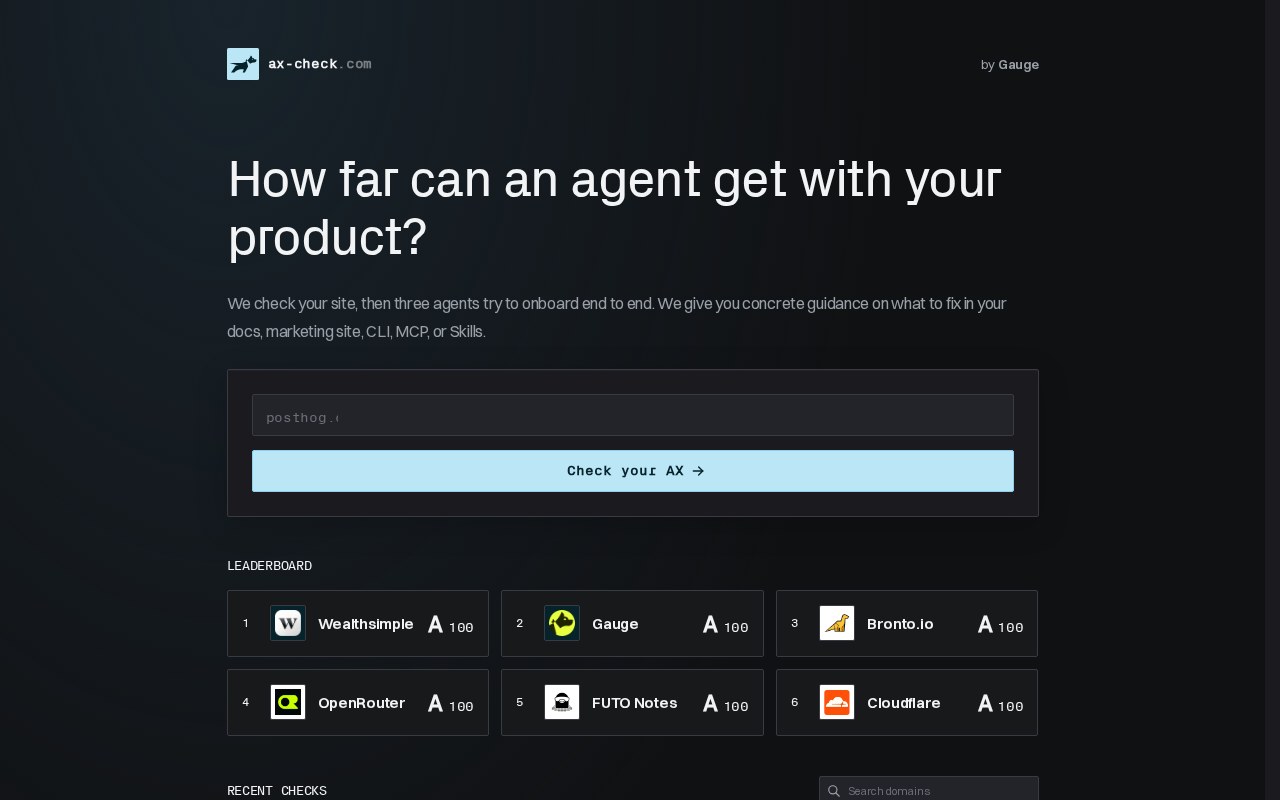Click the A grade badge for Wealthsimple
1280x800 pixels.
pos(435,624)
